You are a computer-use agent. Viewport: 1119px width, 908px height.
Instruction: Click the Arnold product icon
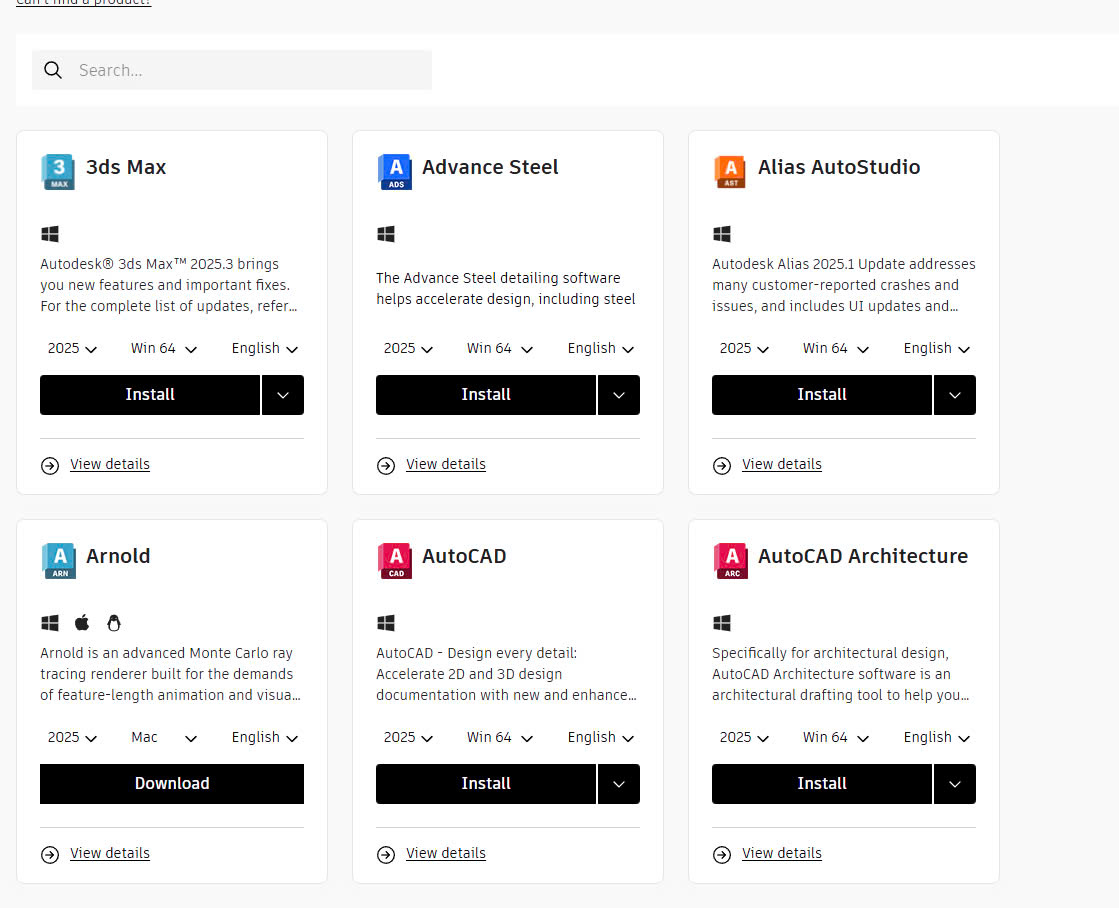tap(59, 560)
